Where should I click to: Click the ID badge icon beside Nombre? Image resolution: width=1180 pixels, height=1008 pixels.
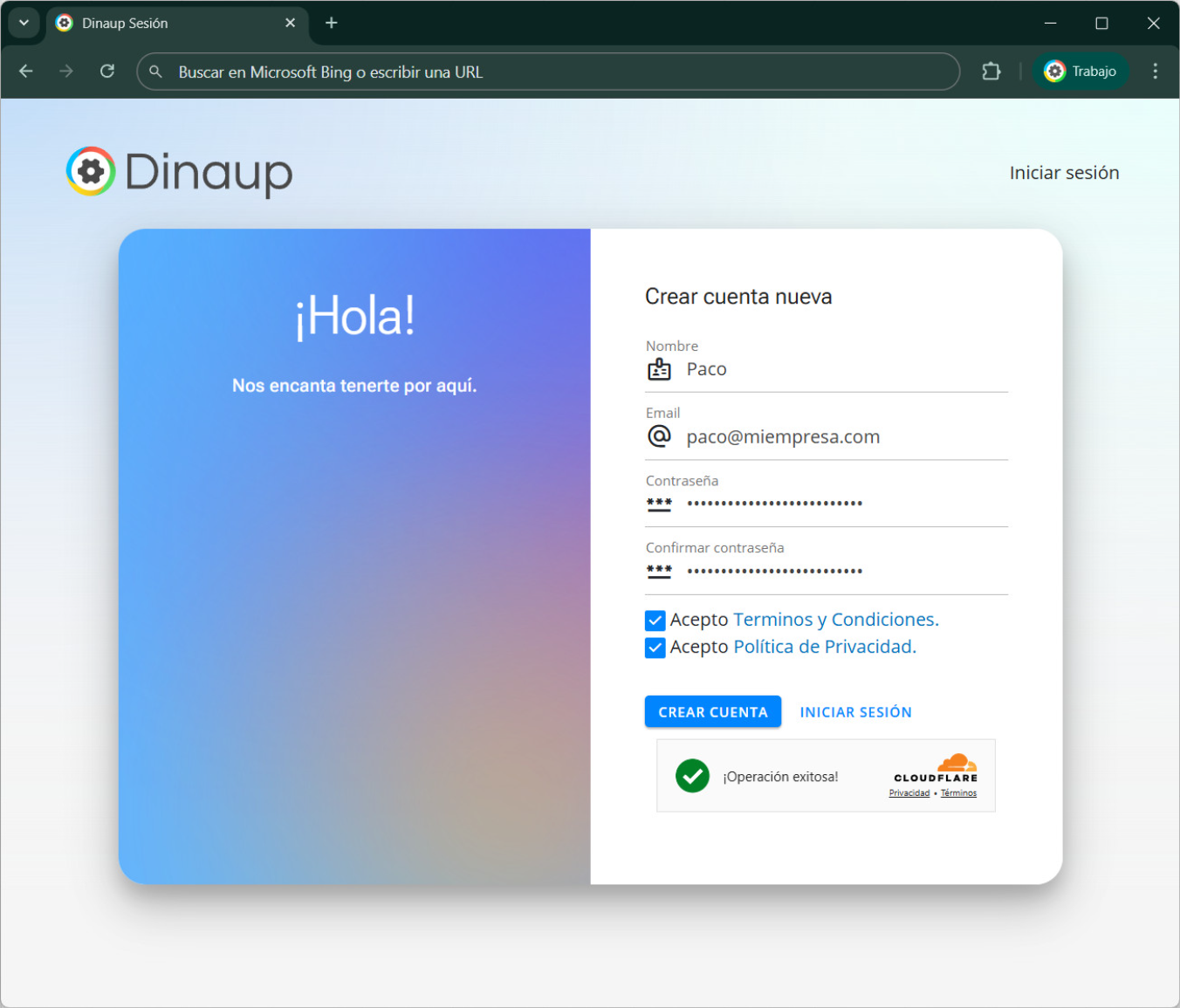tap(659, 370)
